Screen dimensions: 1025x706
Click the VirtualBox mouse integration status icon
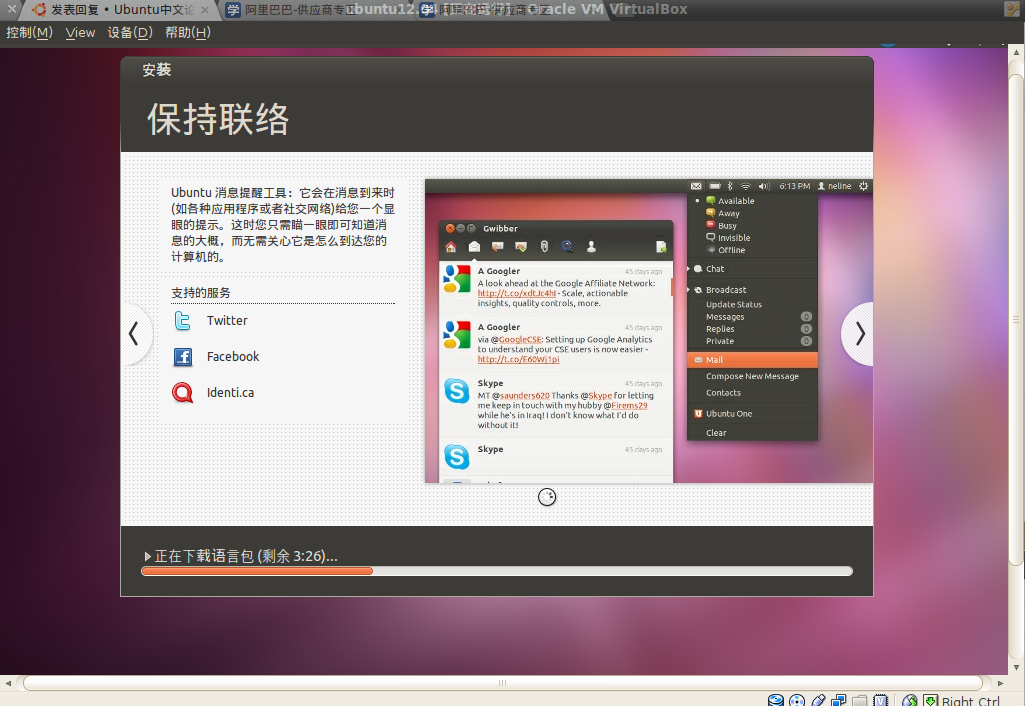pyautogui.click(x=909, y=700)
